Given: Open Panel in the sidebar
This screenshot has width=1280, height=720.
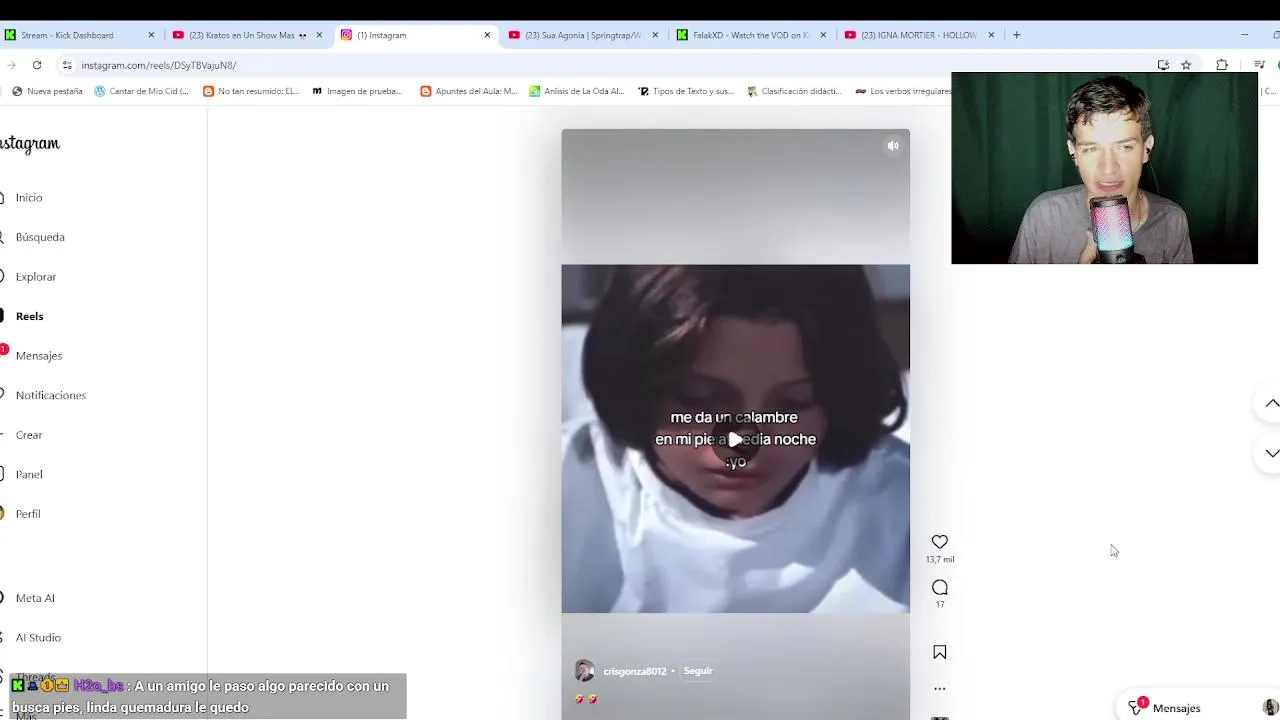Looking at the screenshot, I should point(29,474).
